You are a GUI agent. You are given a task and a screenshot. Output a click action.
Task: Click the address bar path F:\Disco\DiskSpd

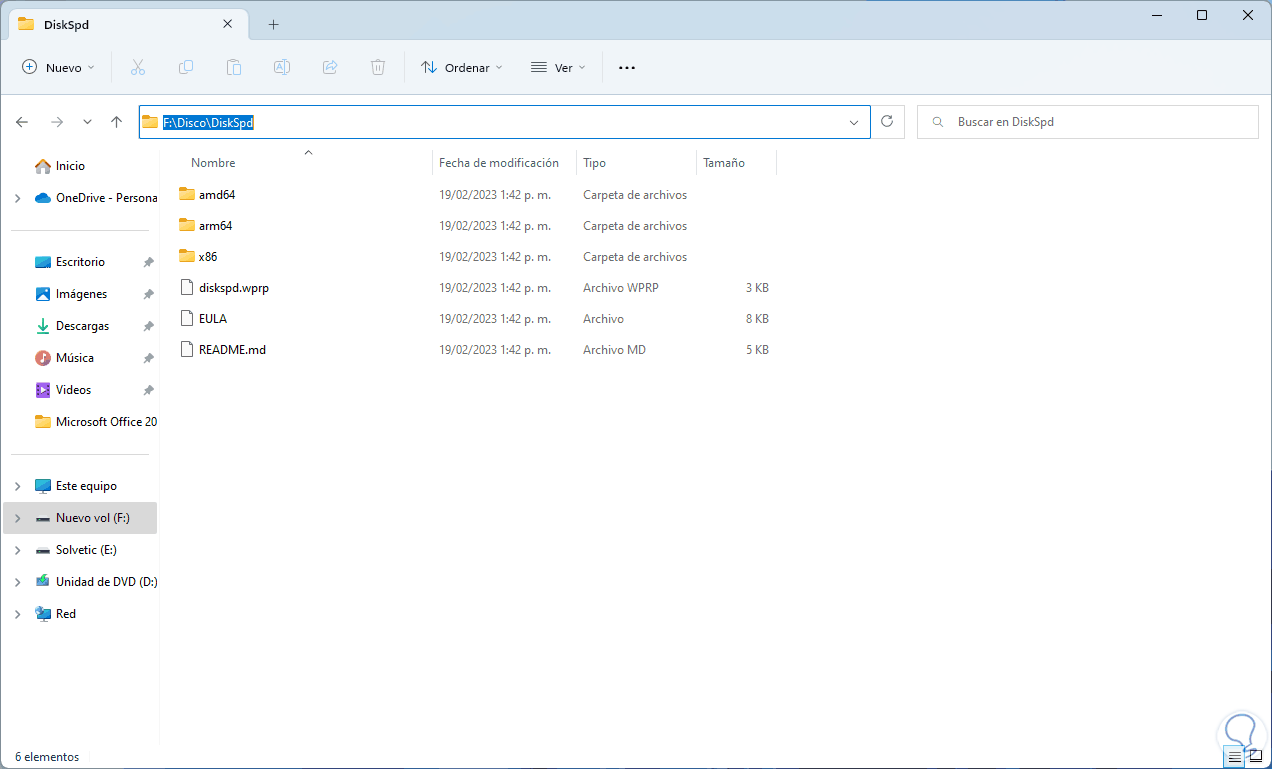(209, 122)
